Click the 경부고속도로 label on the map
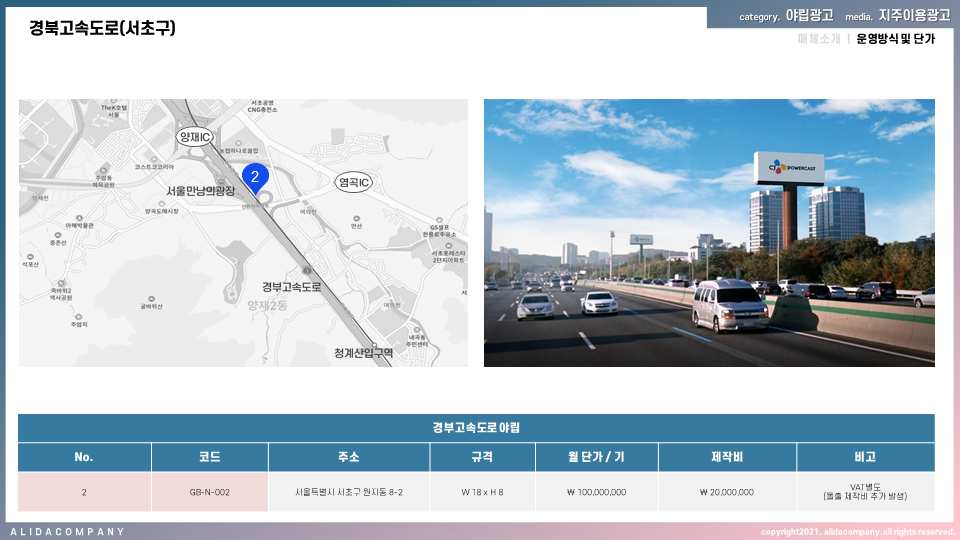 (291, 287)
